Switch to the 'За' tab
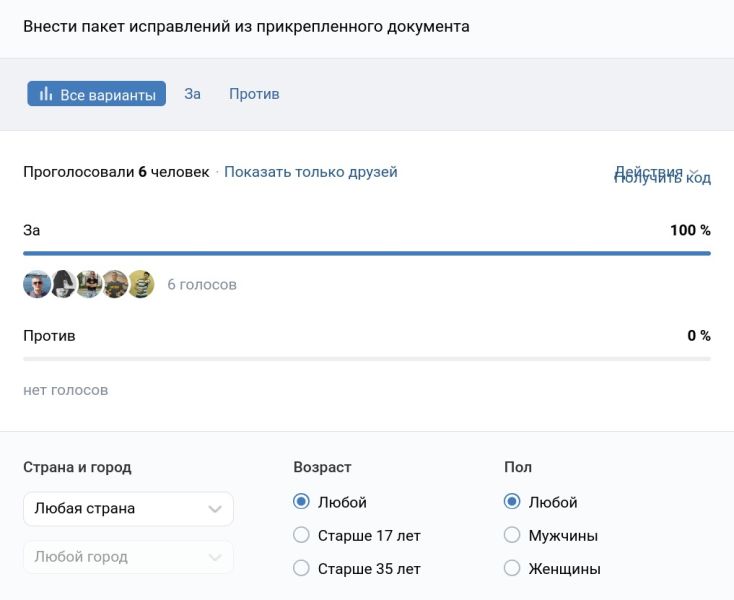Screen dimensions: 734x600 click(x=192, y=94)
